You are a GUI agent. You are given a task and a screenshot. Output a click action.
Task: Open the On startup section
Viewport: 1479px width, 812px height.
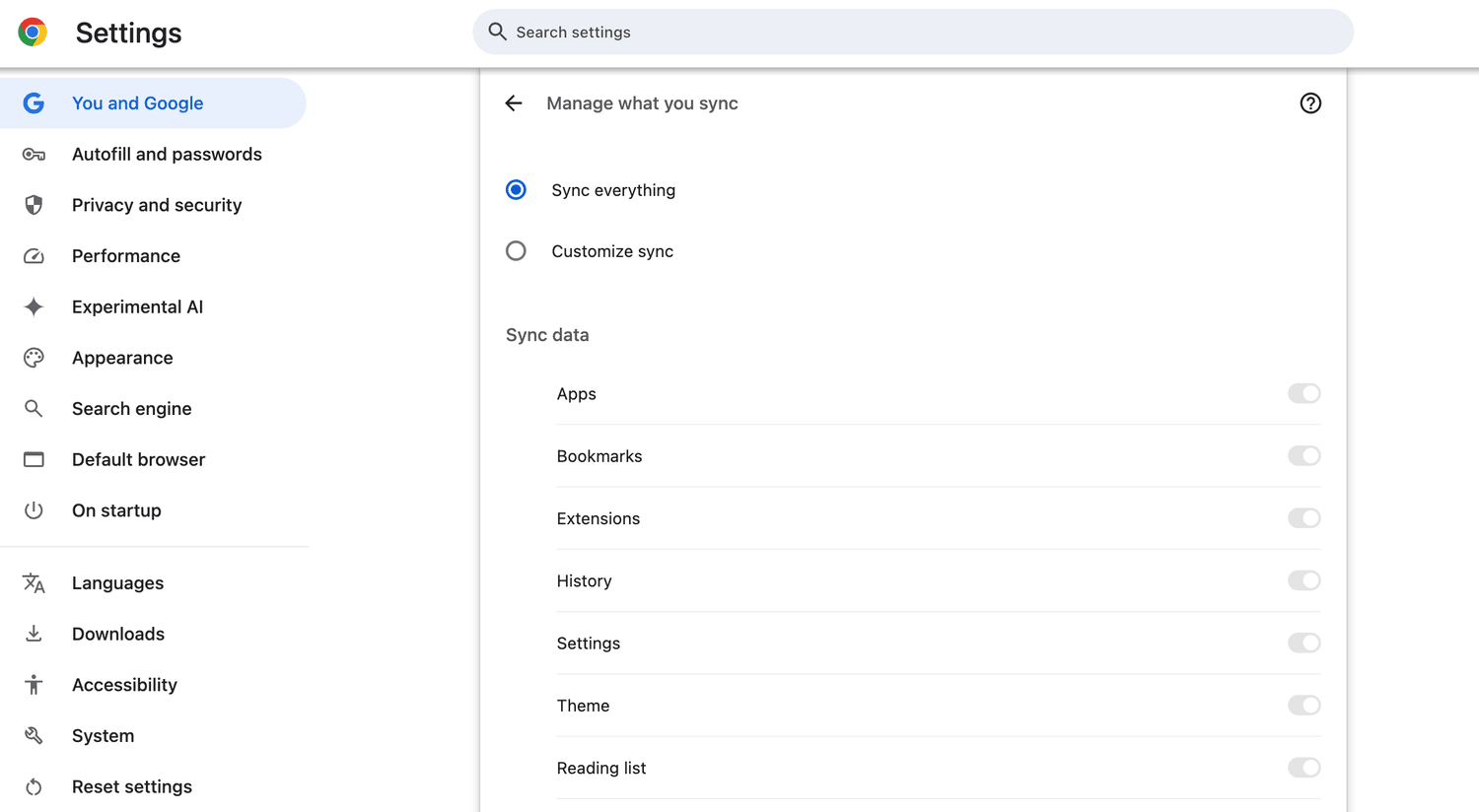(116, 510)
